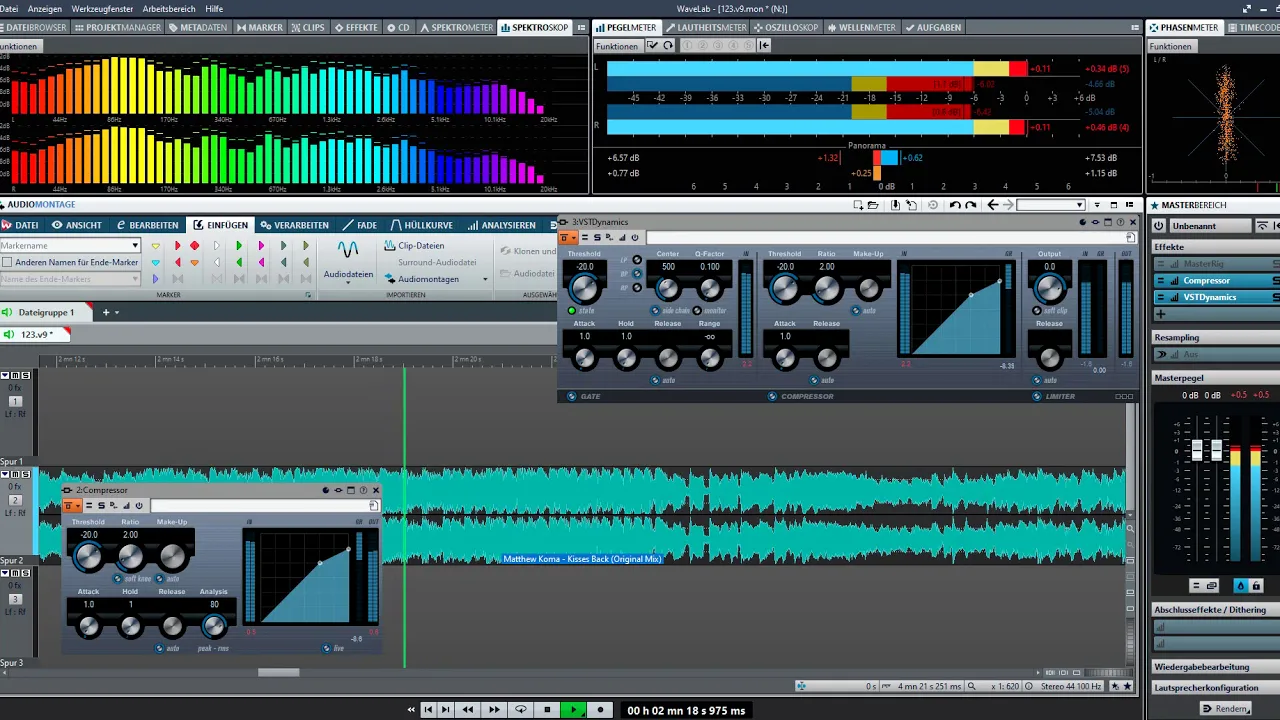Stop playback in the transport bar
The width and height of the screenshot is (1280, 720).
click(x=547, y=710)
